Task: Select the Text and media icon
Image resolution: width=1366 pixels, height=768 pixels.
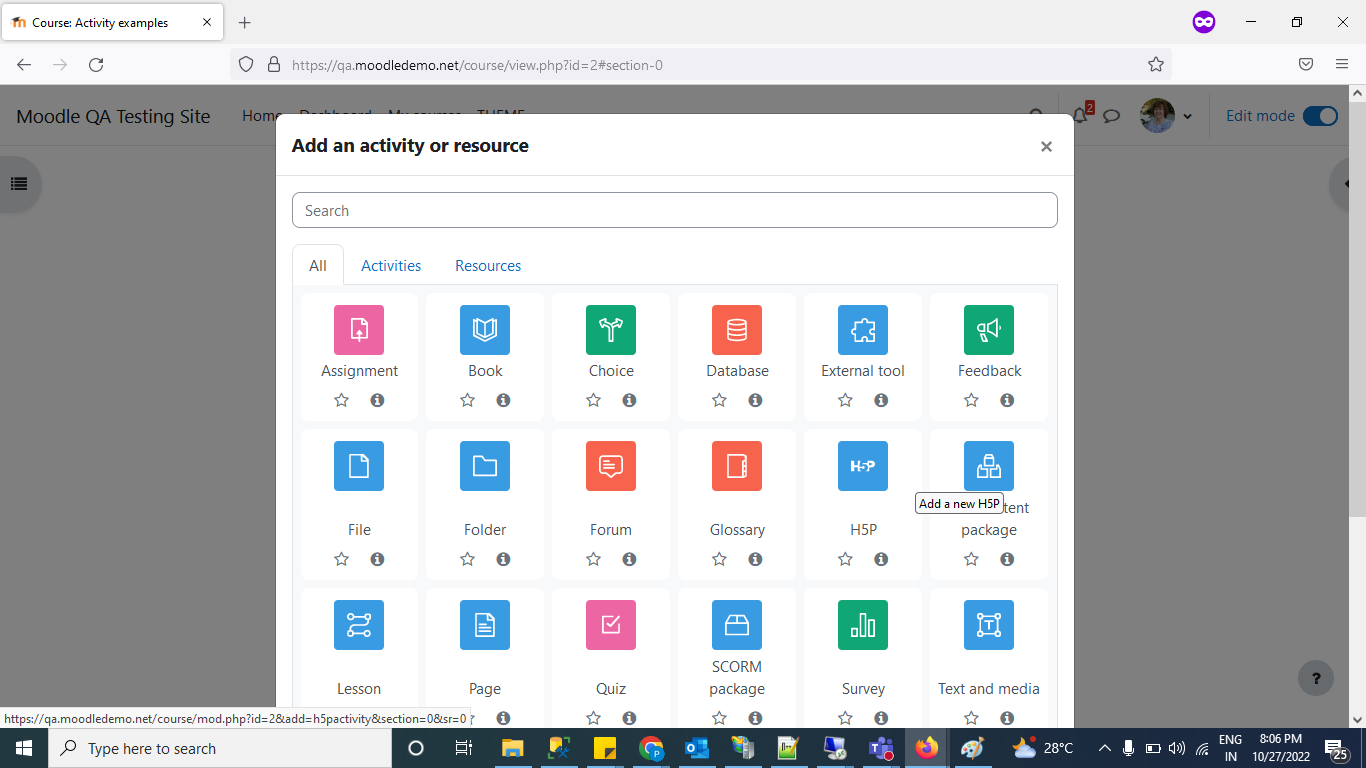Action: coord(989,625)
